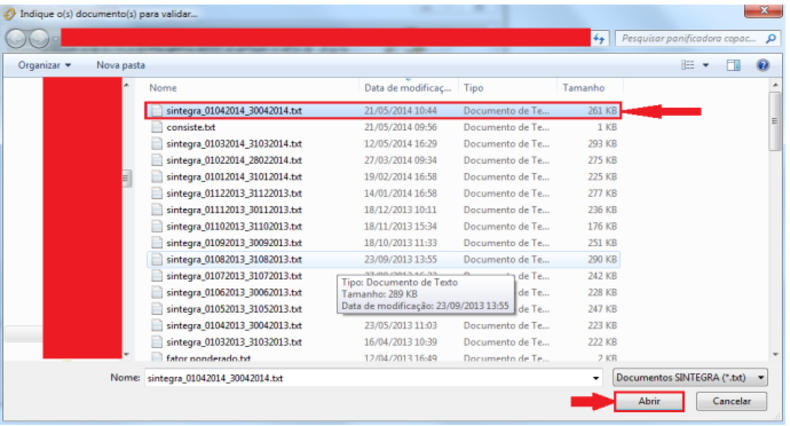790x426 pixels.
Task: Expand the Nome filename history dropdown arrow
Action: [x=596, y=378]
